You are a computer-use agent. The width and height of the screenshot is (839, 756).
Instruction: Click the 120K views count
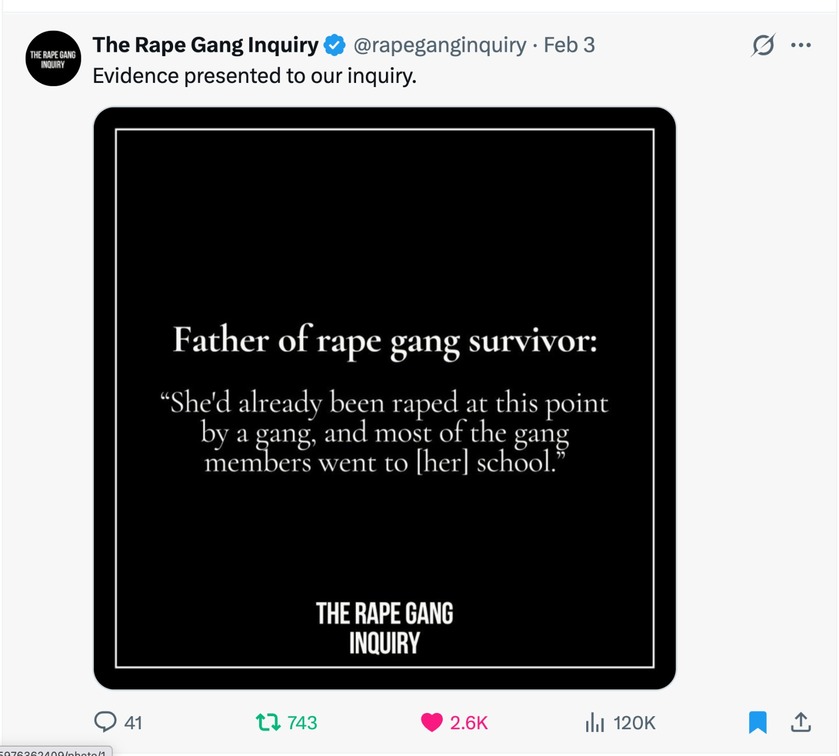[x=634, y=722]
